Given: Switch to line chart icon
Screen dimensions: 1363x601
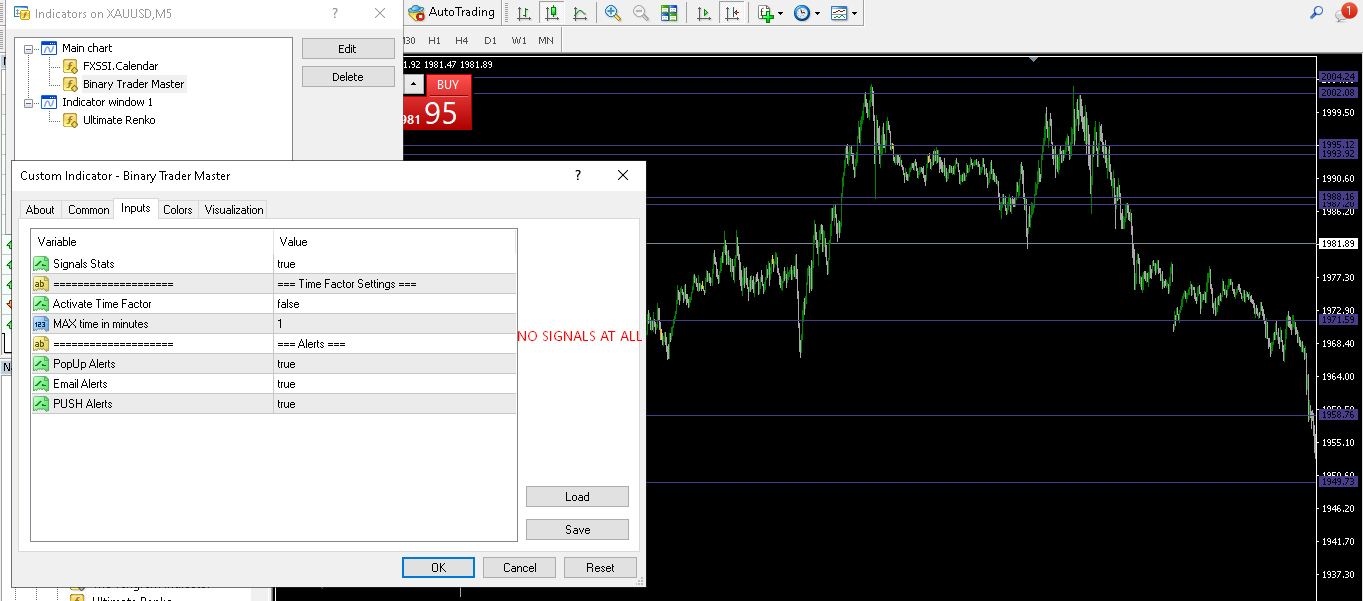Looking at the screenshot, I should pyautogui.click(x=580, y=13).
